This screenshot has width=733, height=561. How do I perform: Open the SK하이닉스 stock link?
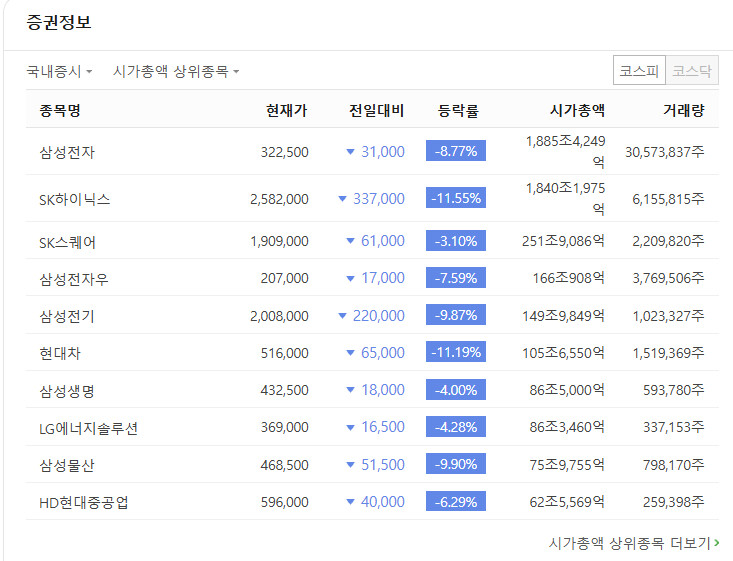[x=75, y=200]
